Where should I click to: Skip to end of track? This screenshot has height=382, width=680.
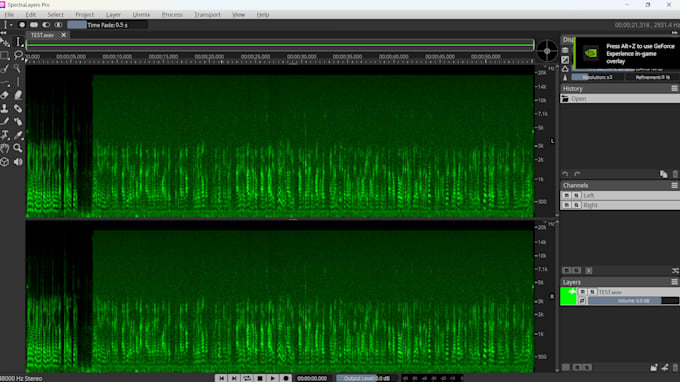234,378
